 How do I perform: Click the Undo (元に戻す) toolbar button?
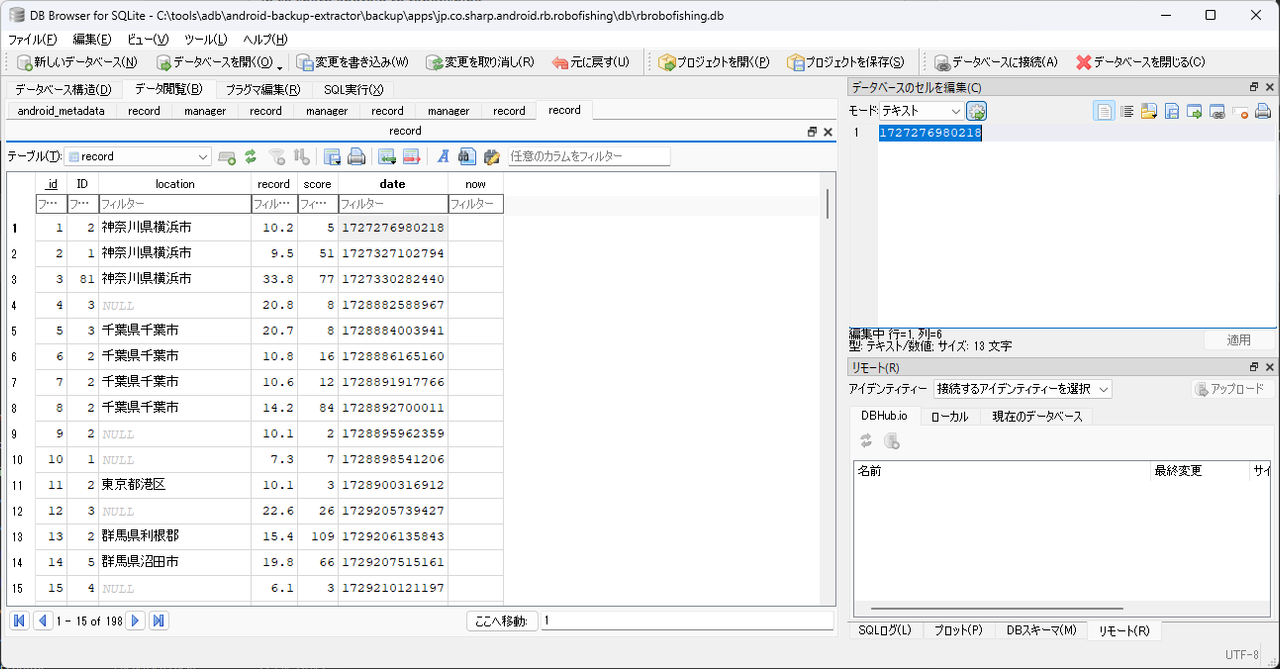pos(591,62)
